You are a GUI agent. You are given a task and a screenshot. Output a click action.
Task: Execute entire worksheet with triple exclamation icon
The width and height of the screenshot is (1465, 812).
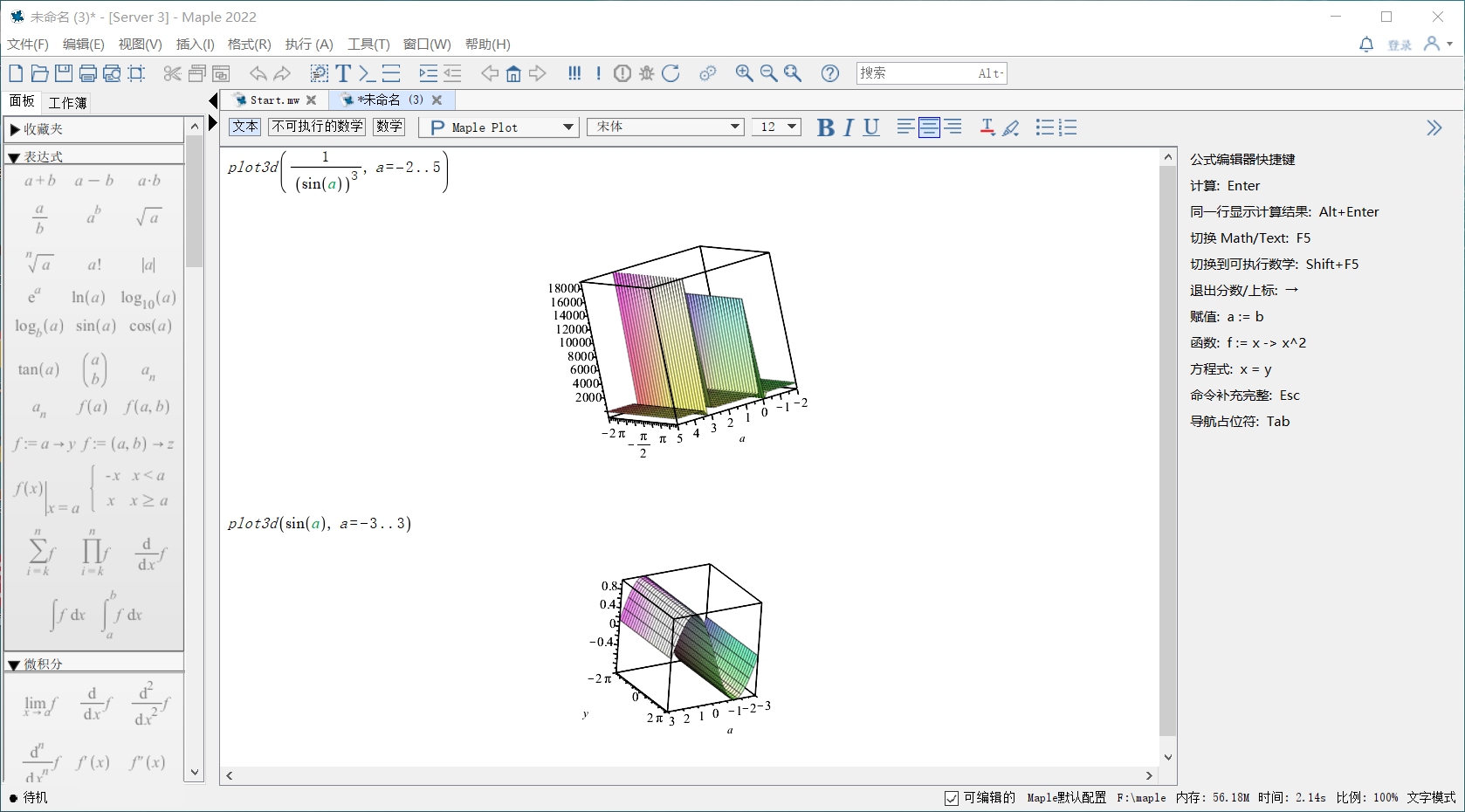[574, 73]
